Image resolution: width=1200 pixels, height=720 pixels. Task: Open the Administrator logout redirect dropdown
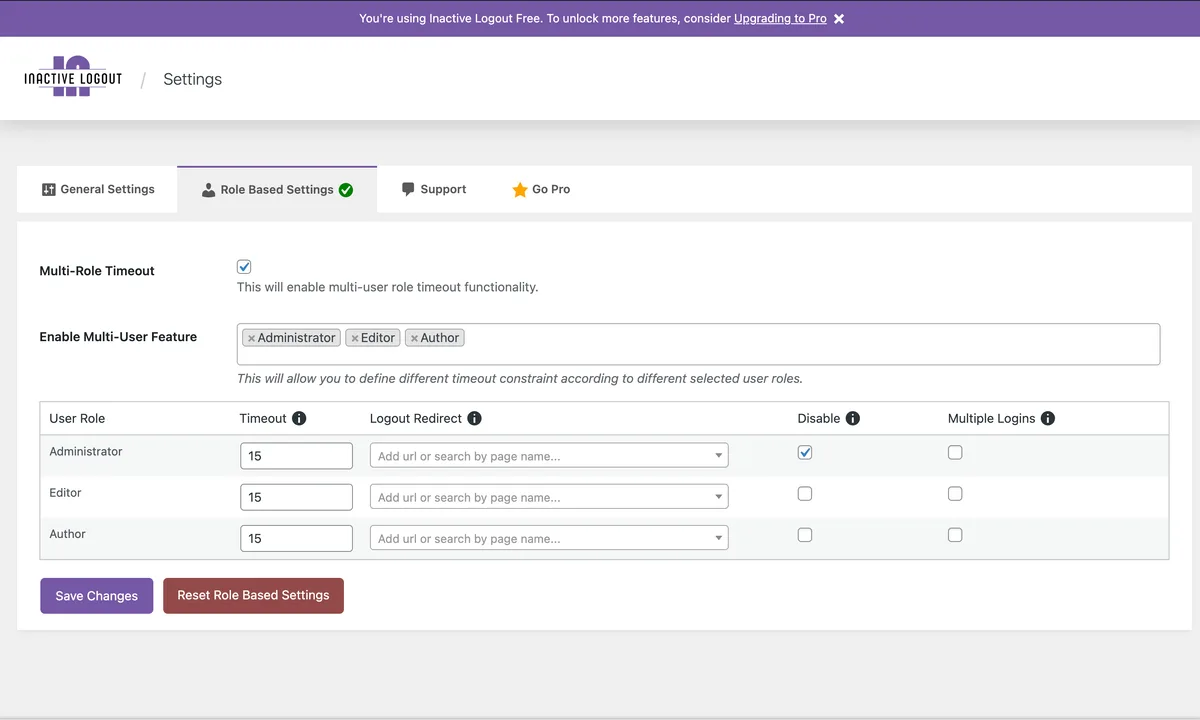pos(549,456)
